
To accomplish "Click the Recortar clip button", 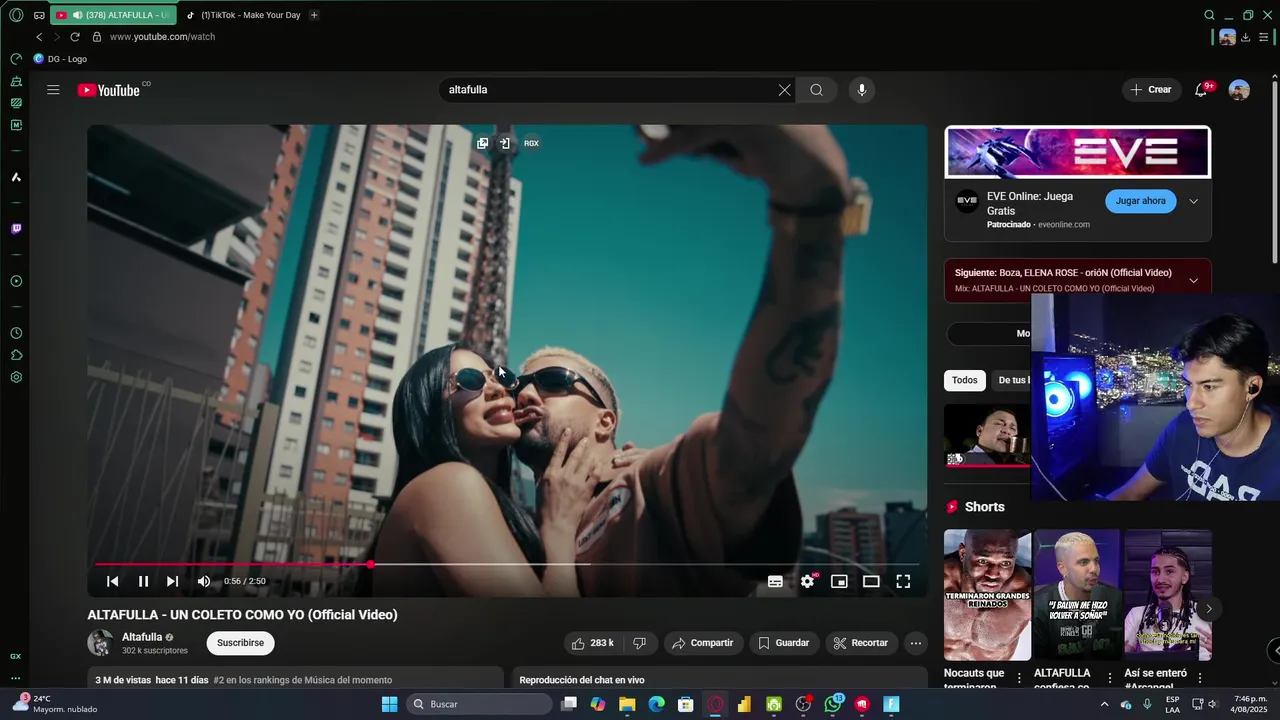I will click(x=861, y=643).
